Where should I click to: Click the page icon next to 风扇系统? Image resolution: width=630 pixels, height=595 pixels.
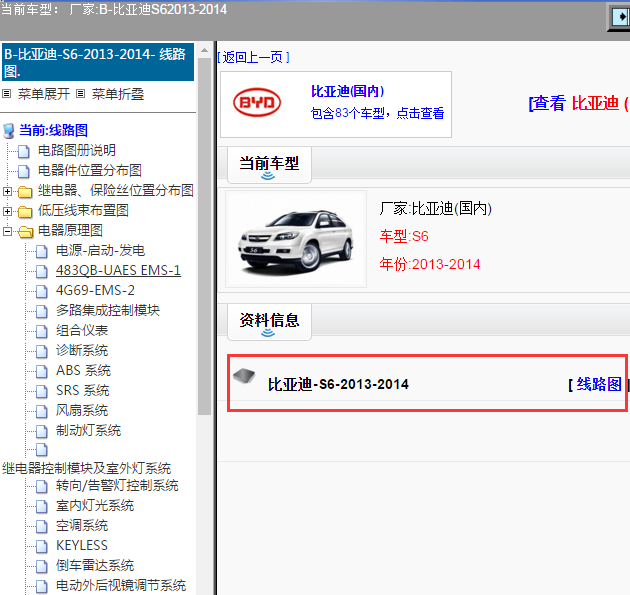click(42, 411)
